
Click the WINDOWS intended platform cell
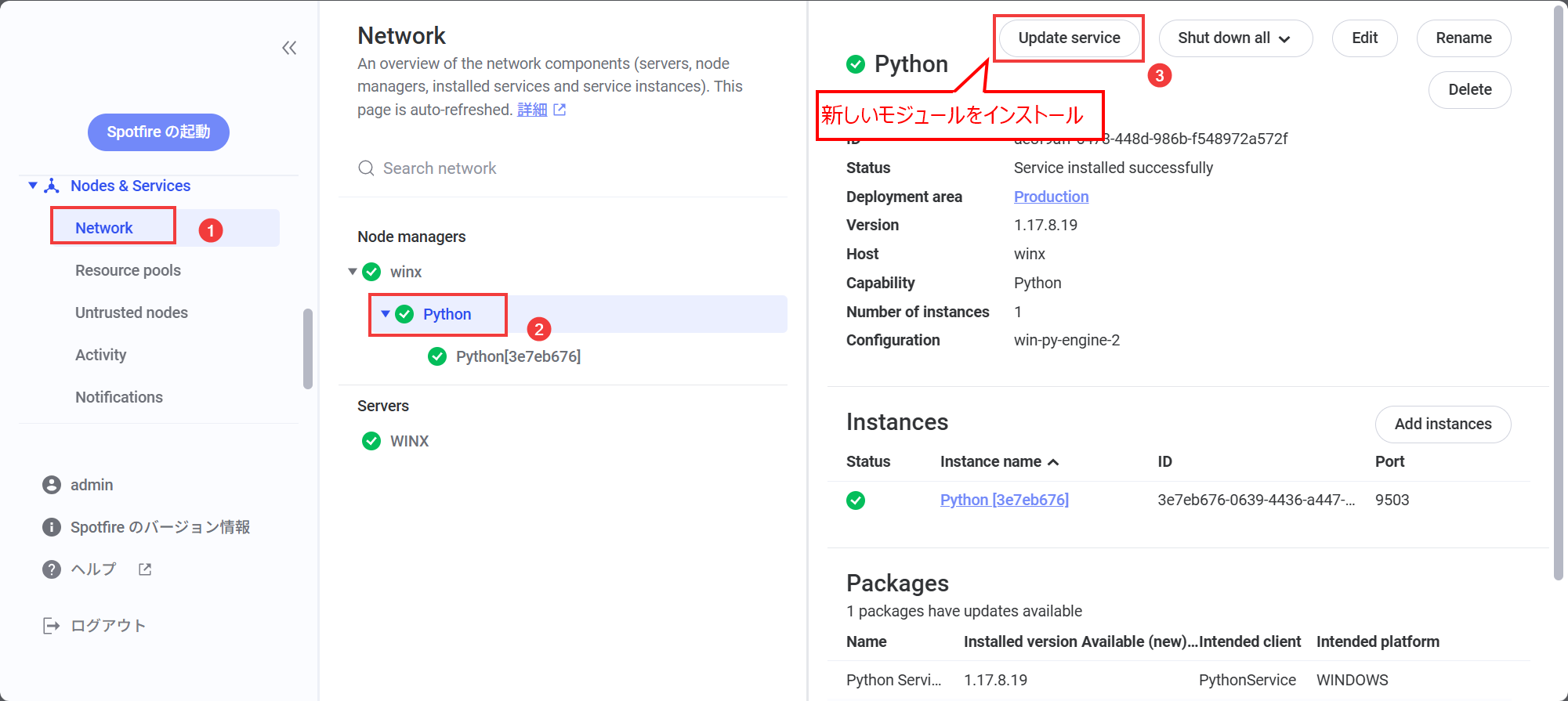[x=1352, y=680]
